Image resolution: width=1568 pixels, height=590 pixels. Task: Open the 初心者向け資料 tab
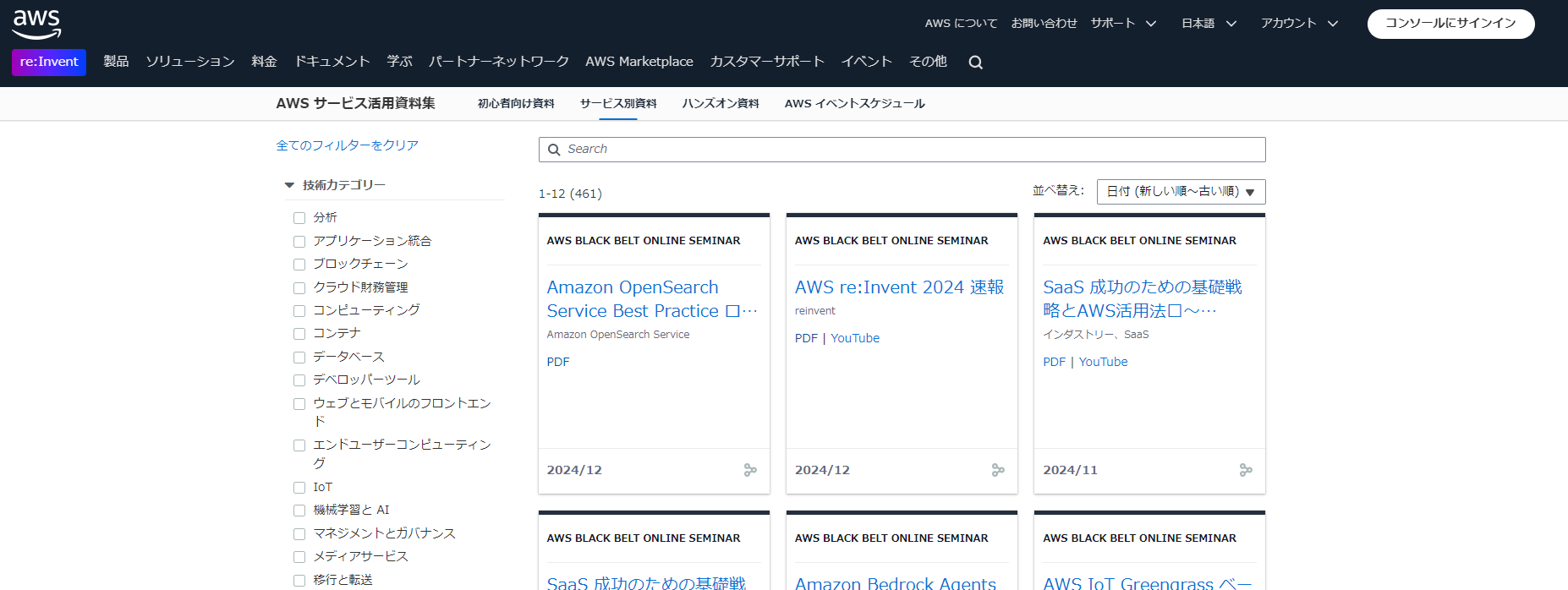(x=516, y=103)
